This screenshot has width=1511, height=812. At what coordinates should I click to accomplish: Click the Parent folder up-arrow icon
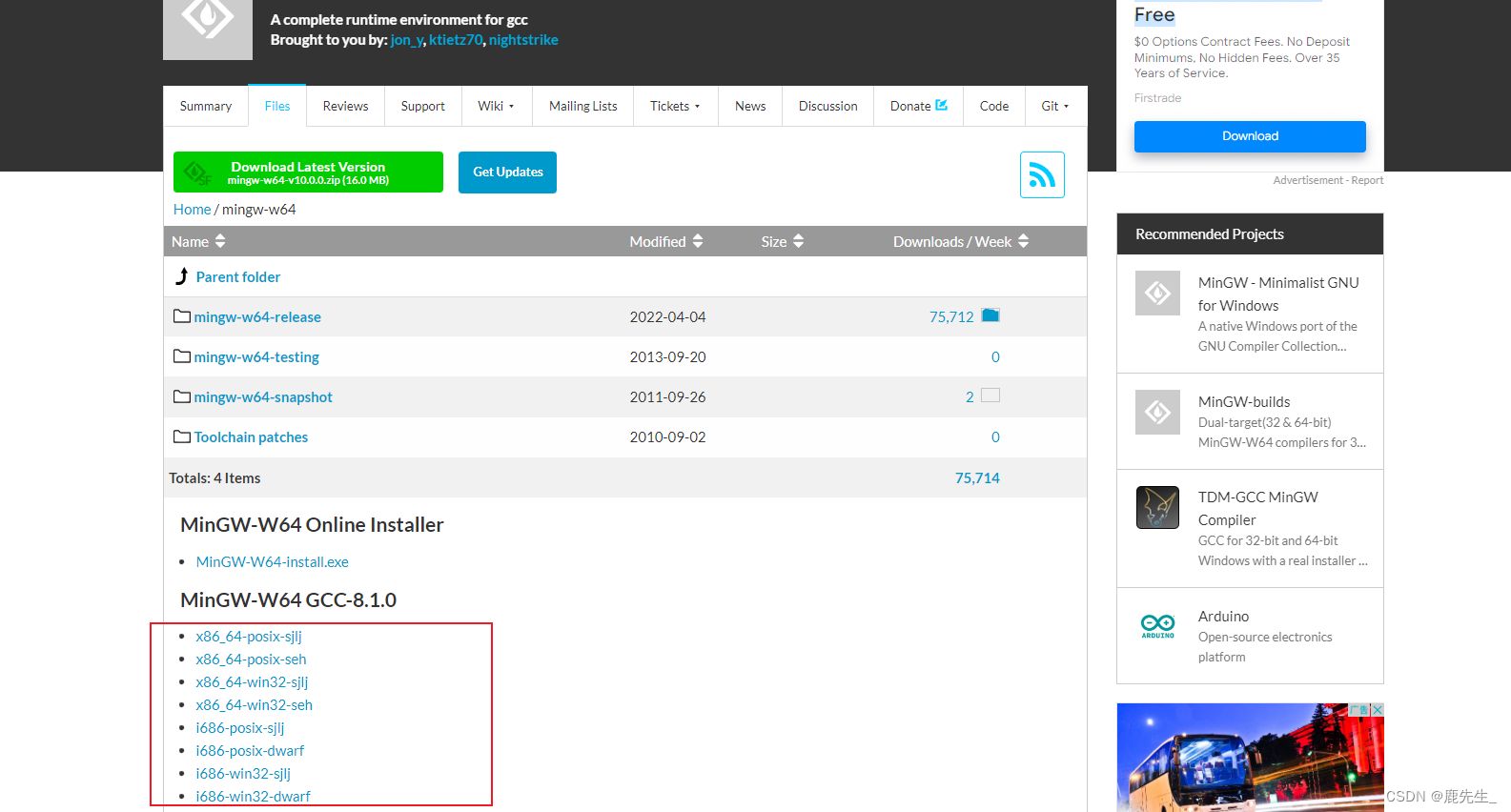point(182,276)
